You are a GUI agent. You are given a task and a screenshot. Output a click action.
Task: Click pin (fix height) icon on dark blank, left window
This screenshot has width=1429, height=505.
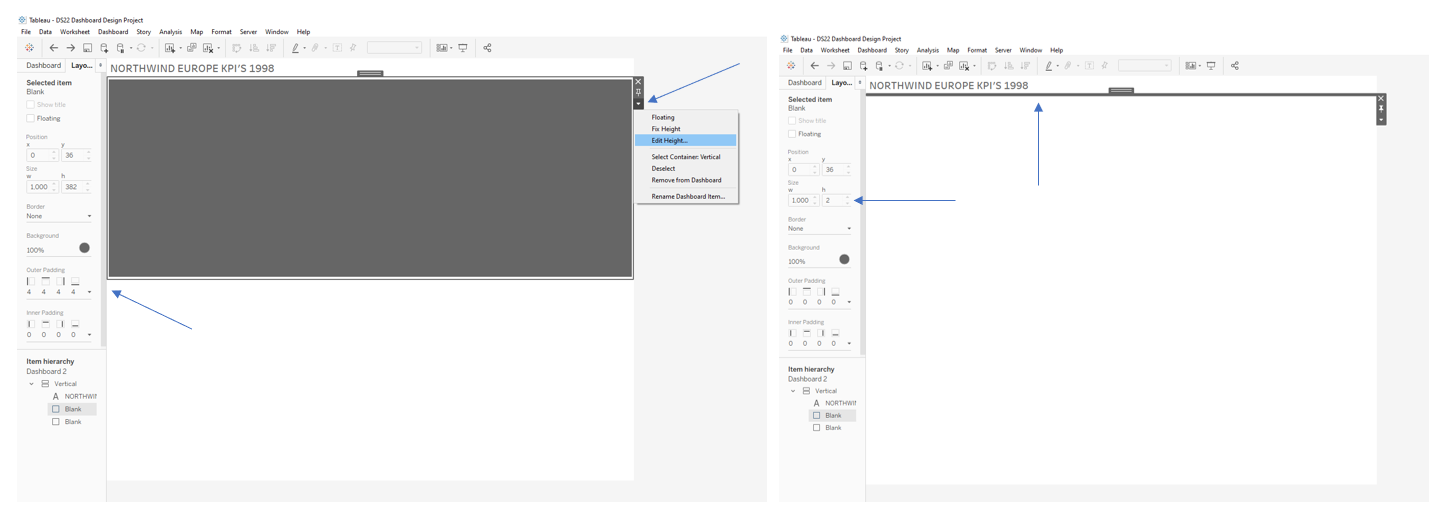pos(638,92)
